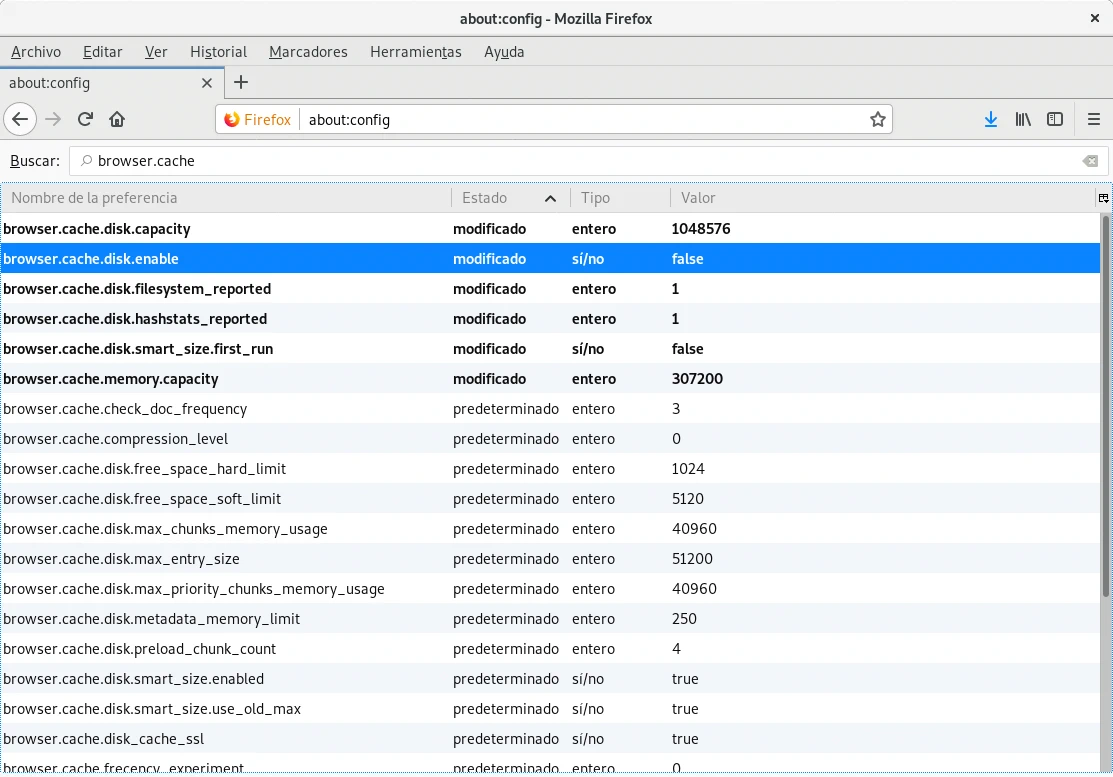The image size is (1113, 777).
Task: Show the sidebars icon
Action: pos(1055,119)
